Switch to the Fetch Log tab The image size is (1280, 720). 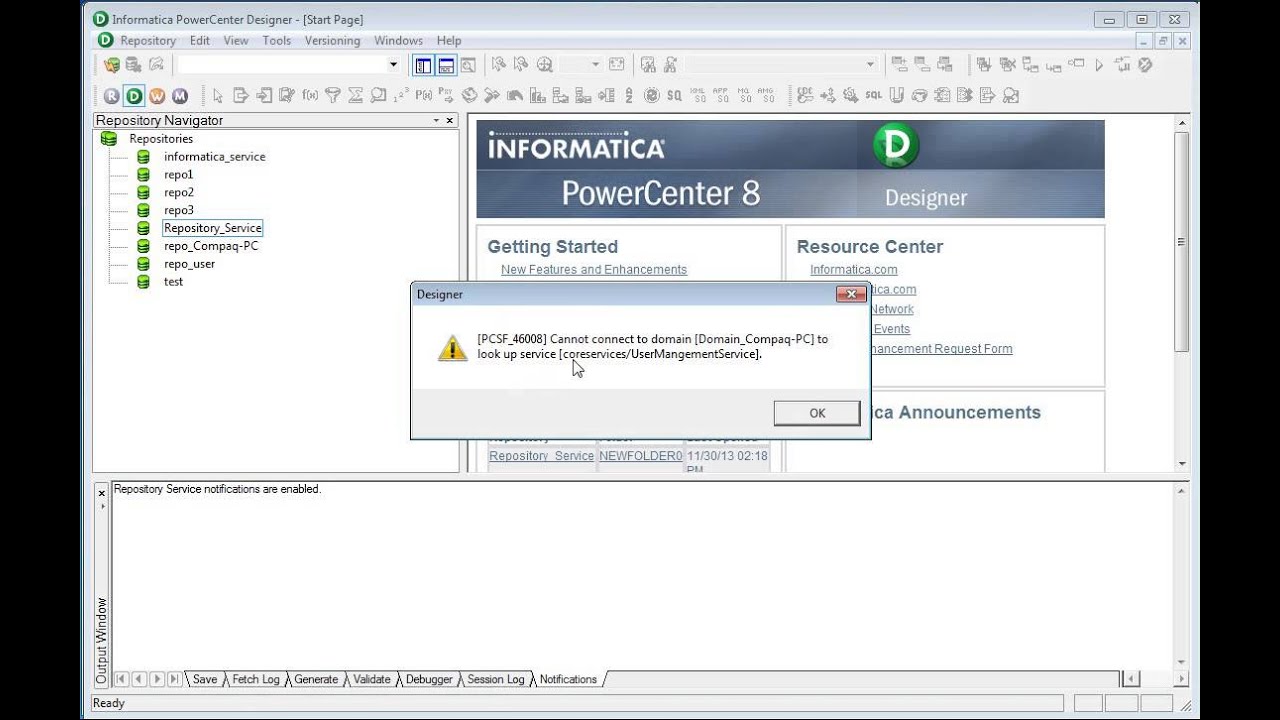click(255, 679)
